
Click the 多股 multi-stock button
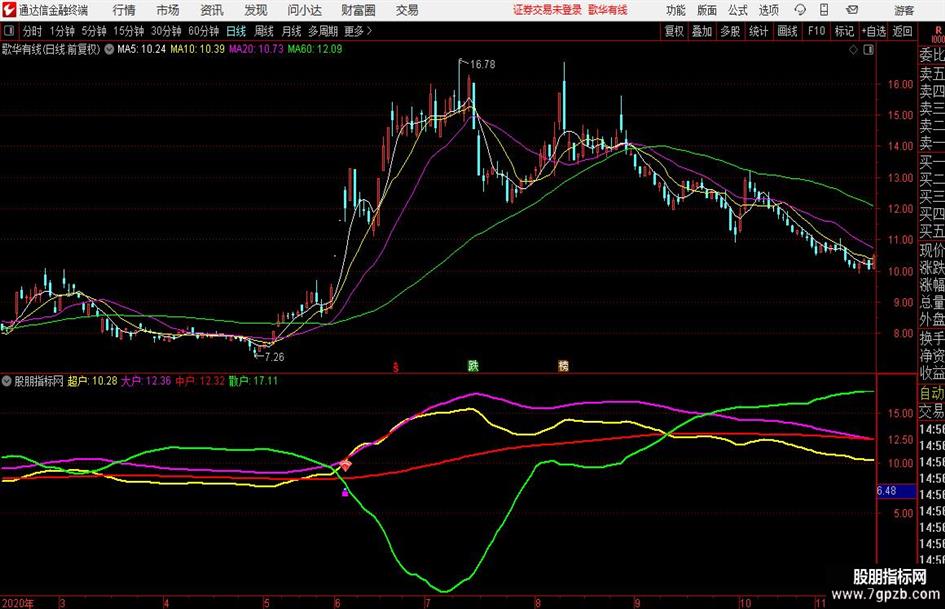point(730,31)
